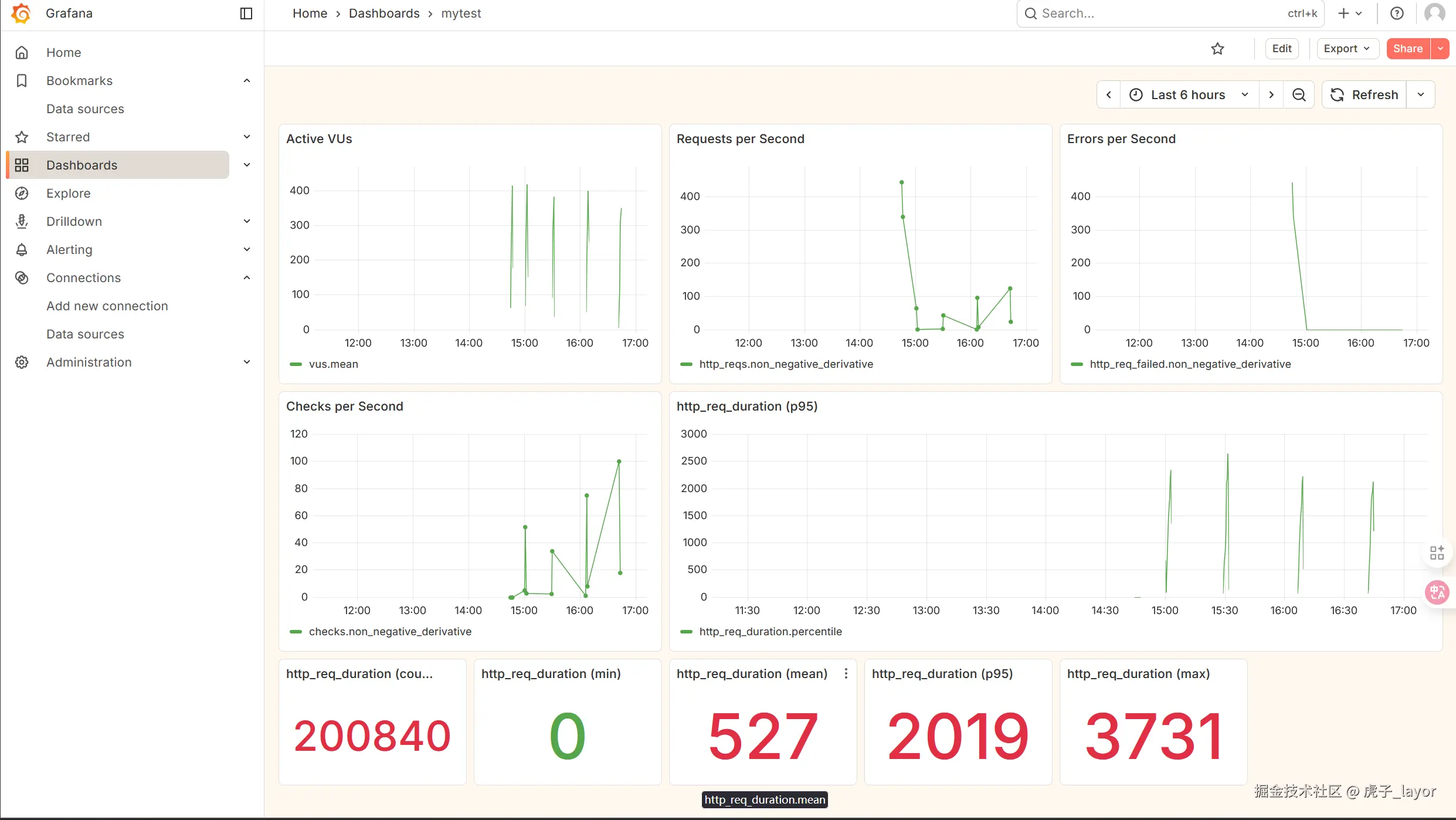Screen dimensions: 1456x820
Task: Open the Last 6 hours time picker
Action: coord(1189,95)
